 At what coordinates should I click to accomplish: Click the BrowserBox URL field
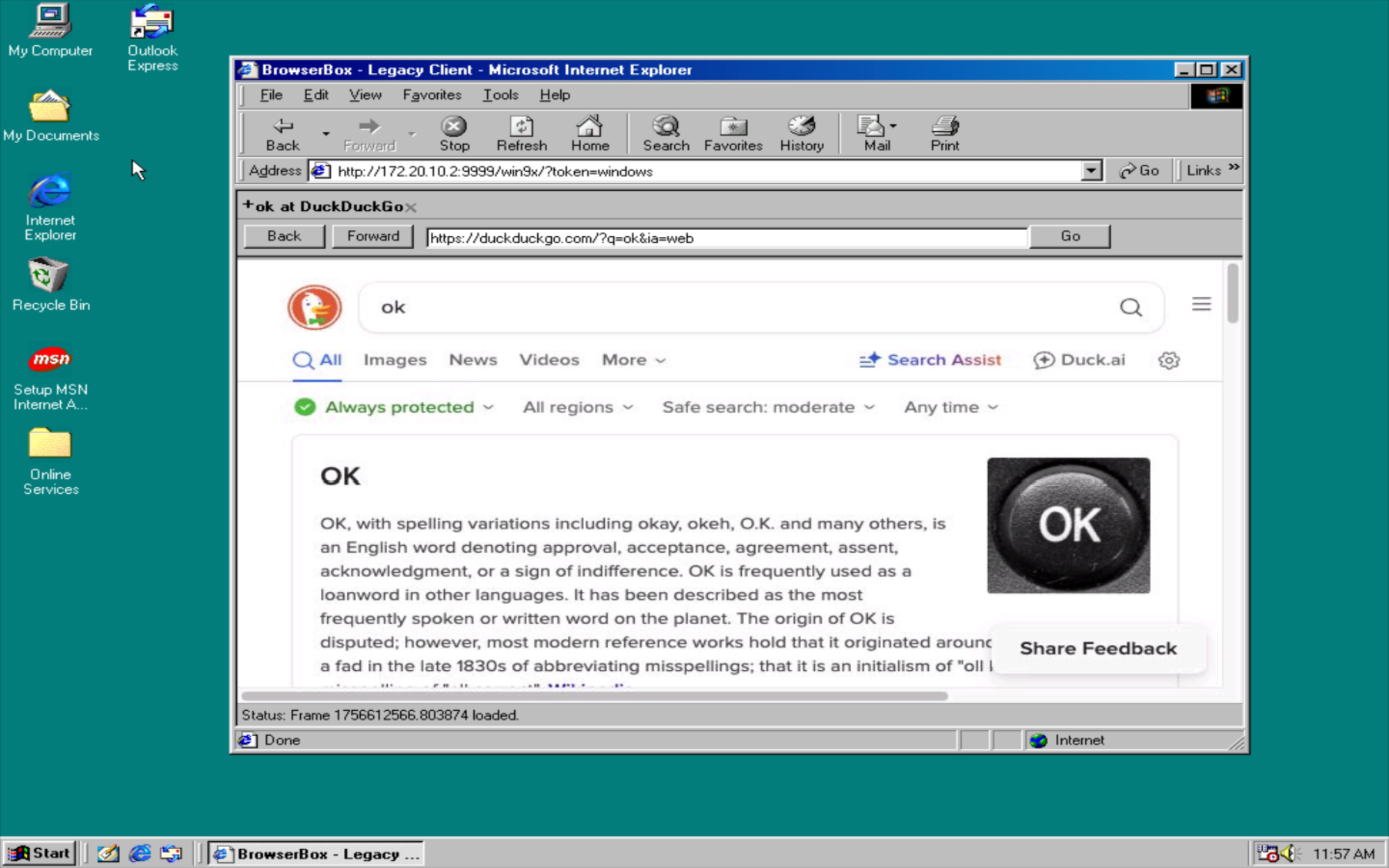pyautogui.click(x=727, y=237)
